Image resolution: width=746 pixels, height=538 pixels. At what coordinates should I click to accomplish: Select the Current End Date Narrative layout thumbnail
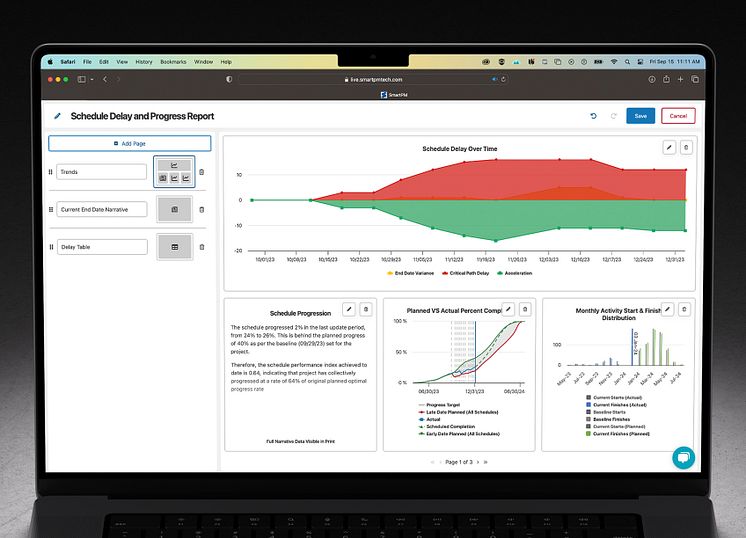click(175, 209)
